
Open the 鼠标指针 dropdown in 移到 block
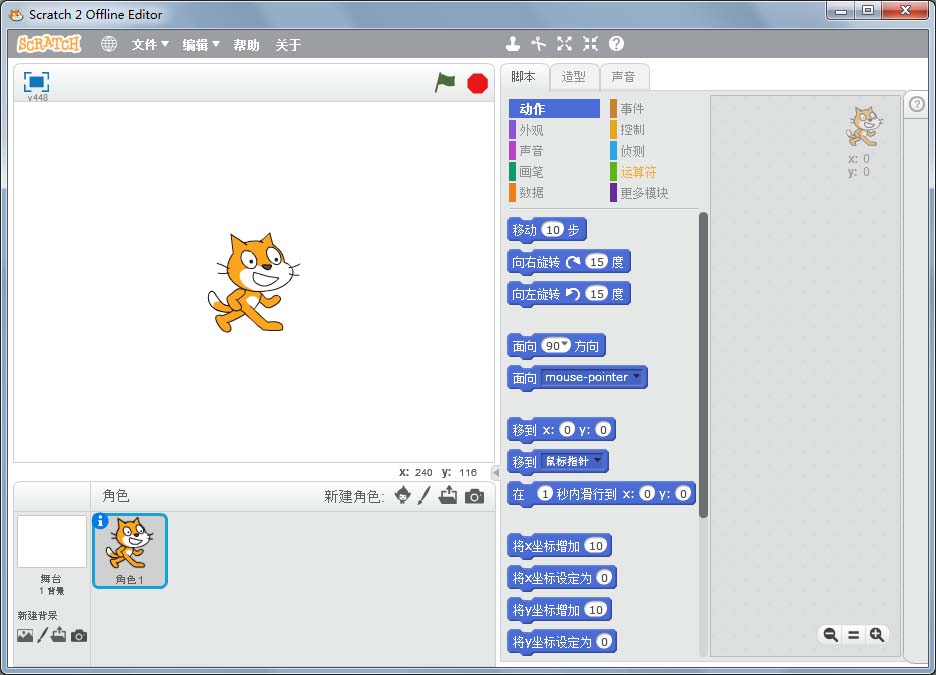pos(598,461)
